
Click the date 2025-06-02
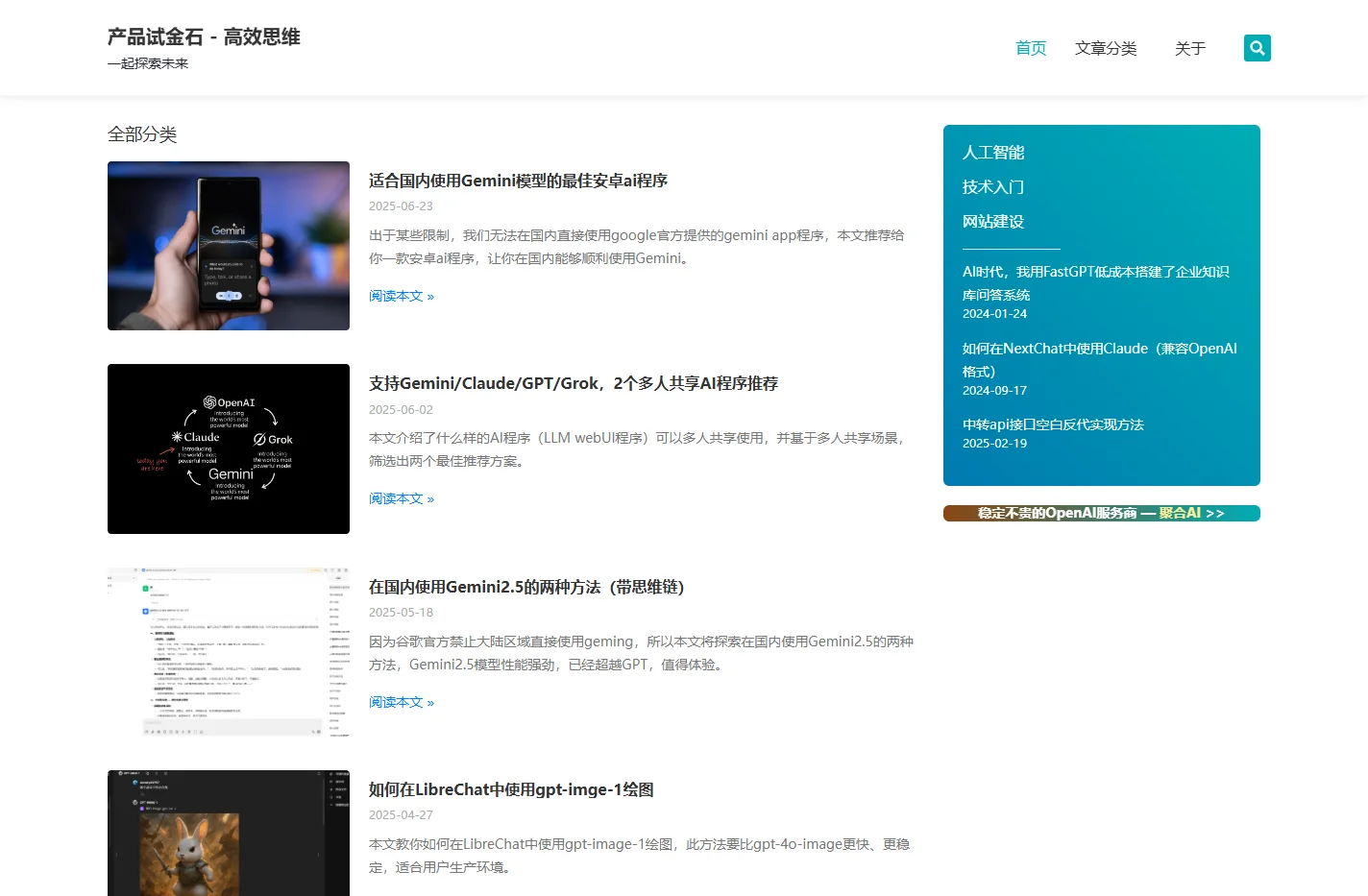pyautogui.click(x=401, y=409)
